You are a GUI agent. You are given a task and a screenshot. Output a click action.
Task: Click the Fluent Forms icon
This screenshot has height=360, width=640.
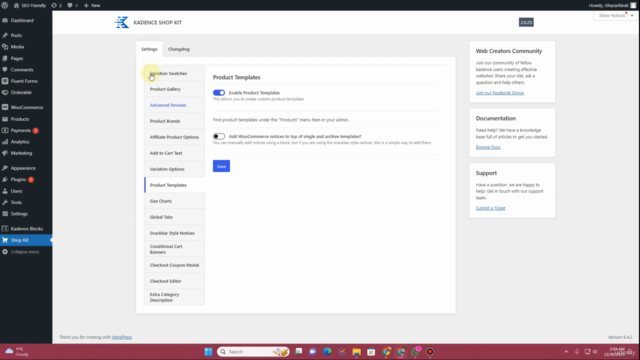[x=5, y=81]
